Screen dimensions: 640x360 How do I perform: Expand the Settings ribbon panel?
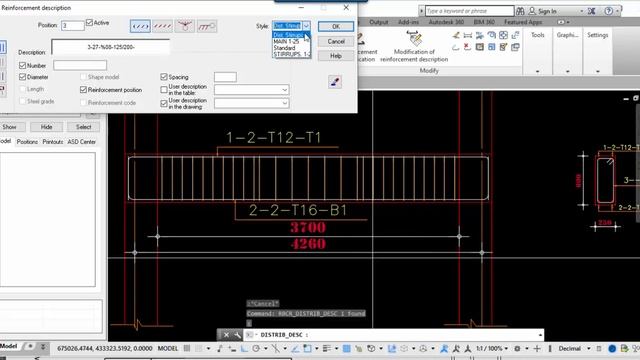(x=598, y=71)
